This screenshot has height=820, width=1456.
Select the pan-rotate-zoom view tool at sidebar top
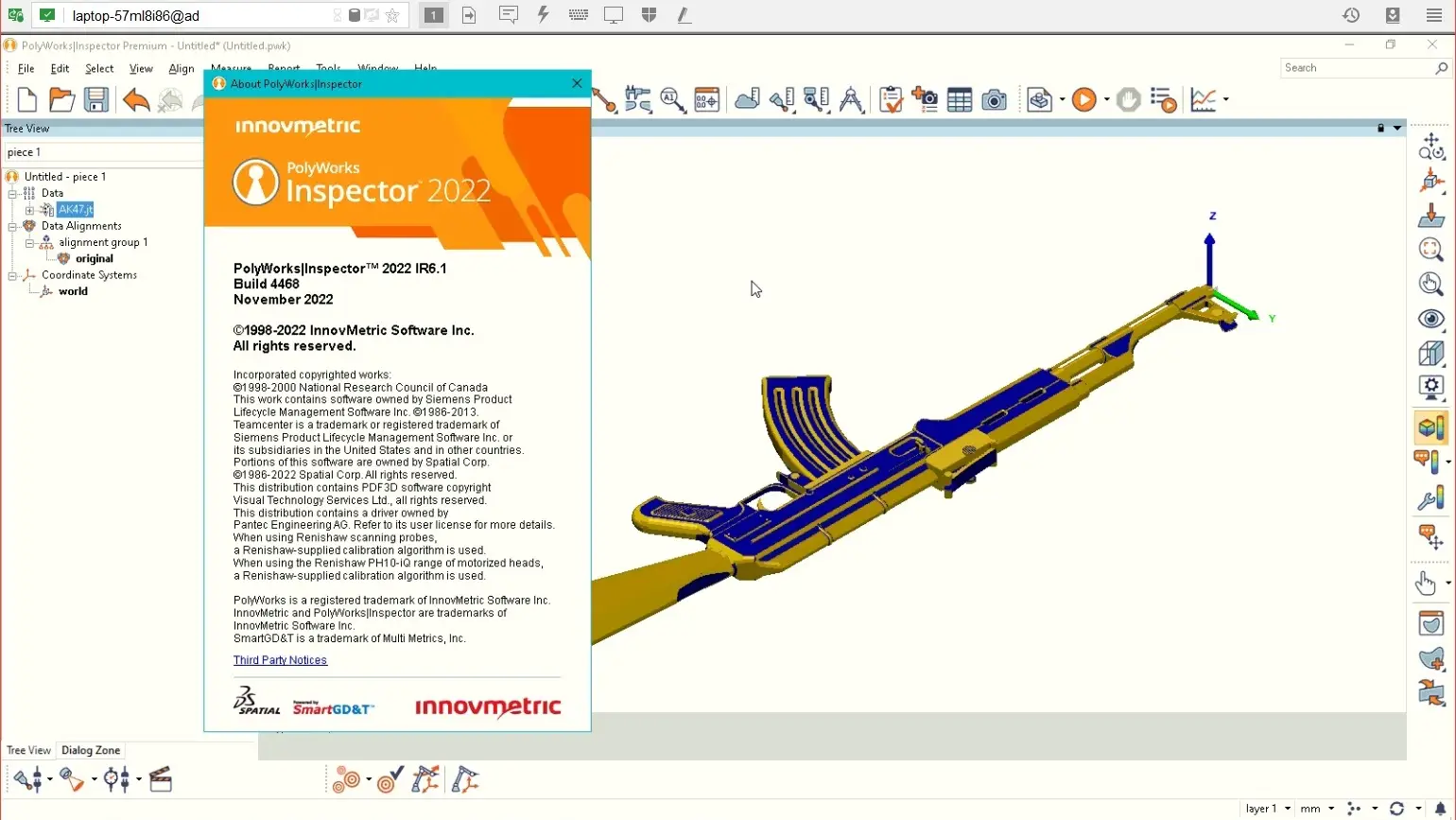coord(1431,146)
